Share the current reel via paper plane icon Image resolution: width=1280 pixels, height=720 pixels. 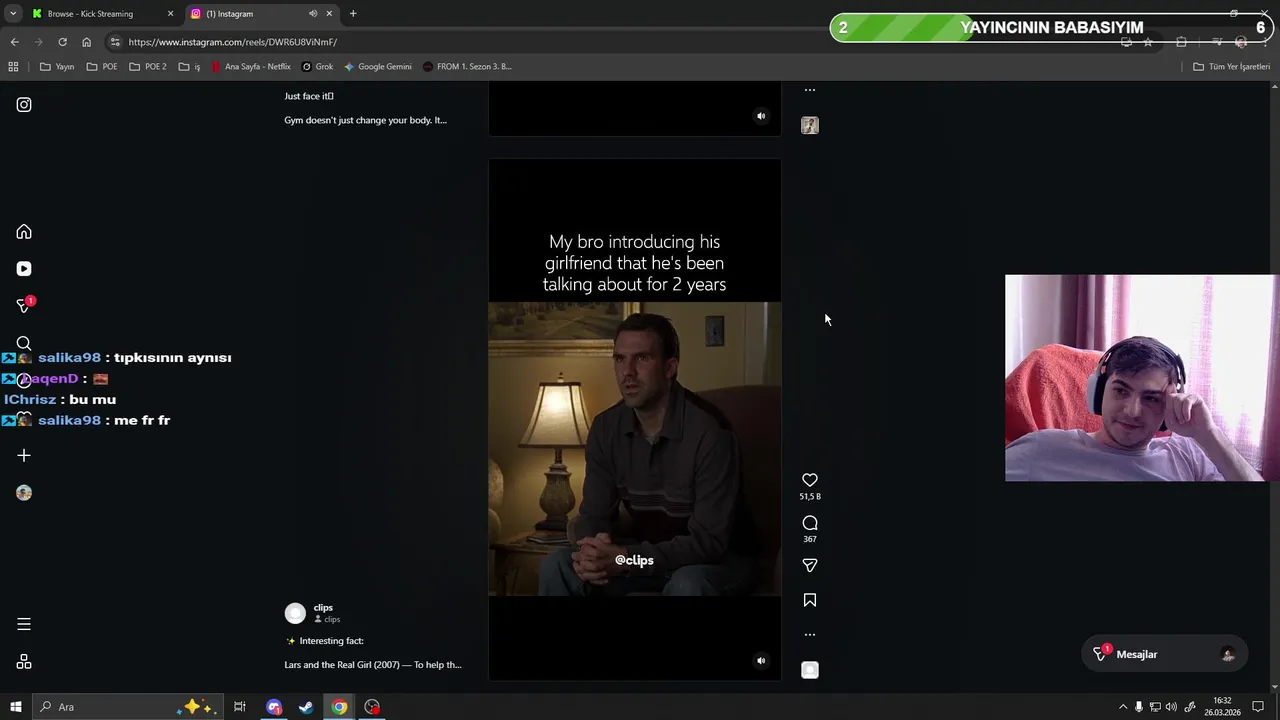810,565
